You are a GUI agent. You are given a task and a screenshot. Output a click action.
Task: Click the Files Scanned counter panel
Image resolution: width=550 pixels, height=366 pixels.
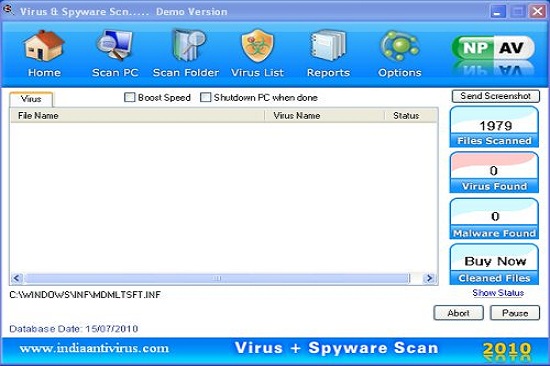494,127
